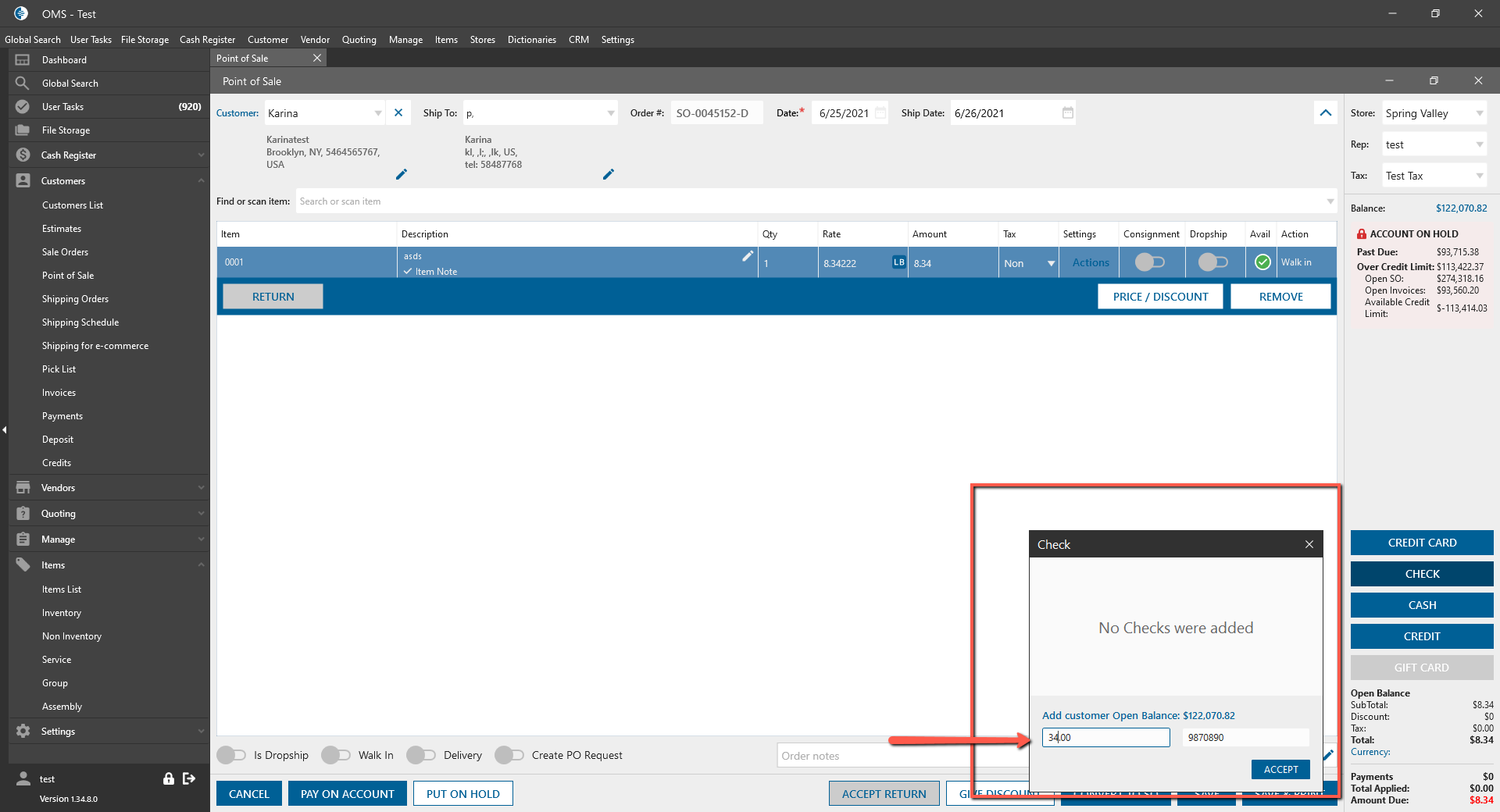Click the lock icon next to test user
Image resolution: width=1500 pixels, height=812 pixels.
click(x=168, y=778)
